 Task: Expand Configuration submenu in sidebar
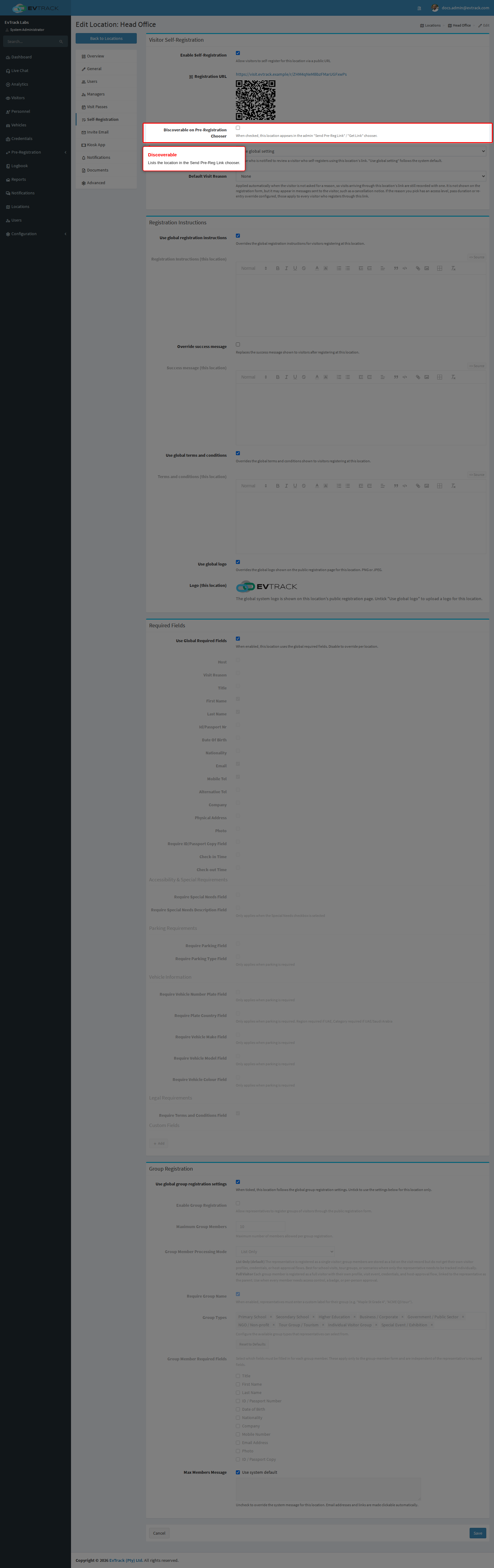click(35, 234)
